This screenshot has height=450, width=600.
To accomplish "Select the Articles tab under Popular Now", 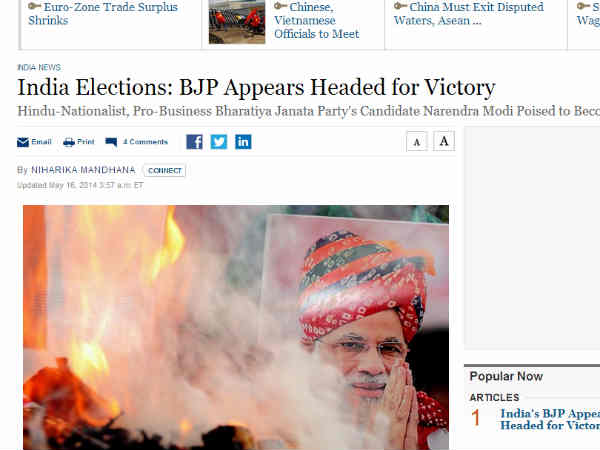I will coord(494,398).
